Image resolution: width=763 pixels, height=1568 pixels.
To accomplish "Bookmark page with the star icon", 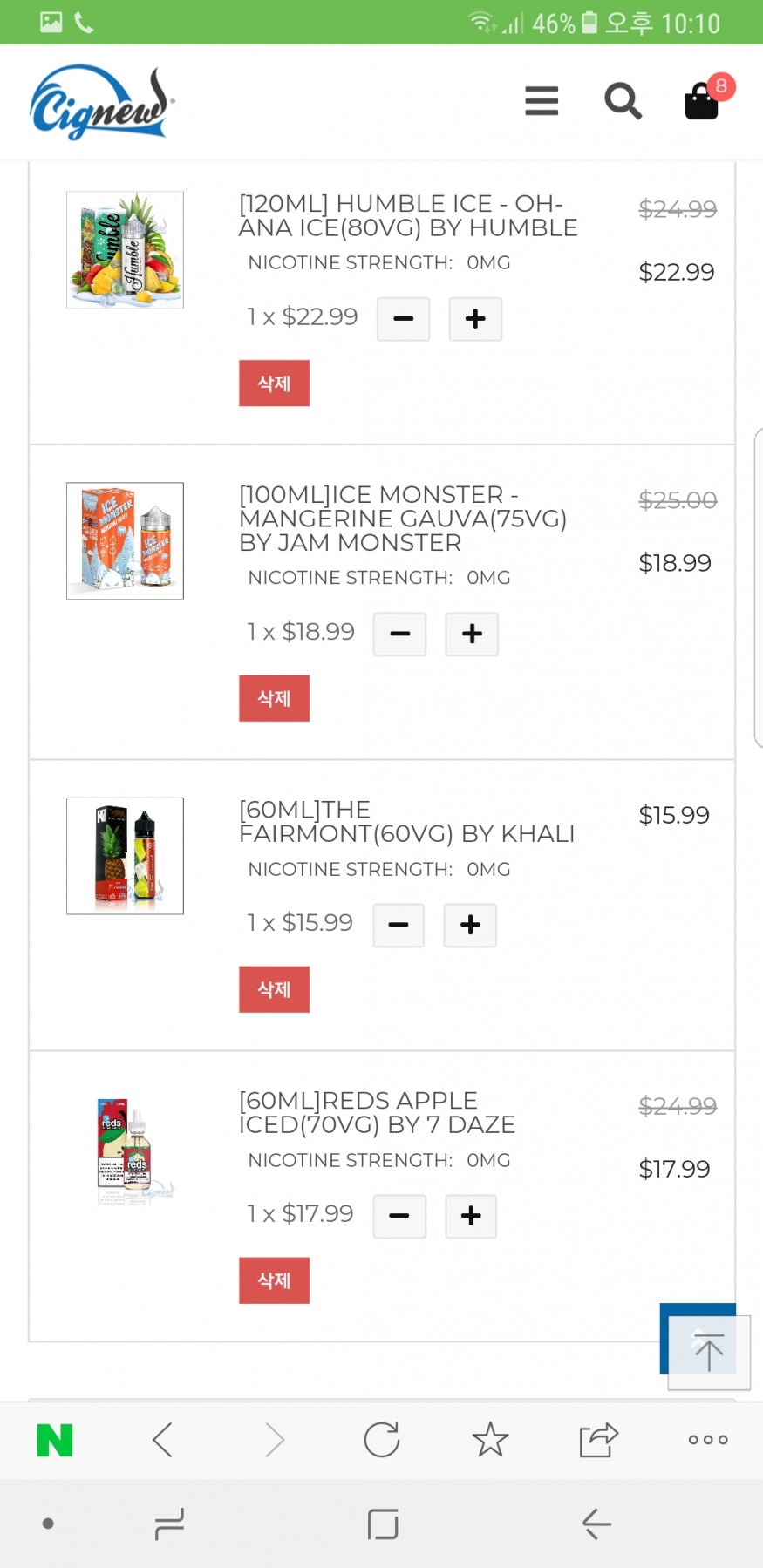I will click(490, 1440).
